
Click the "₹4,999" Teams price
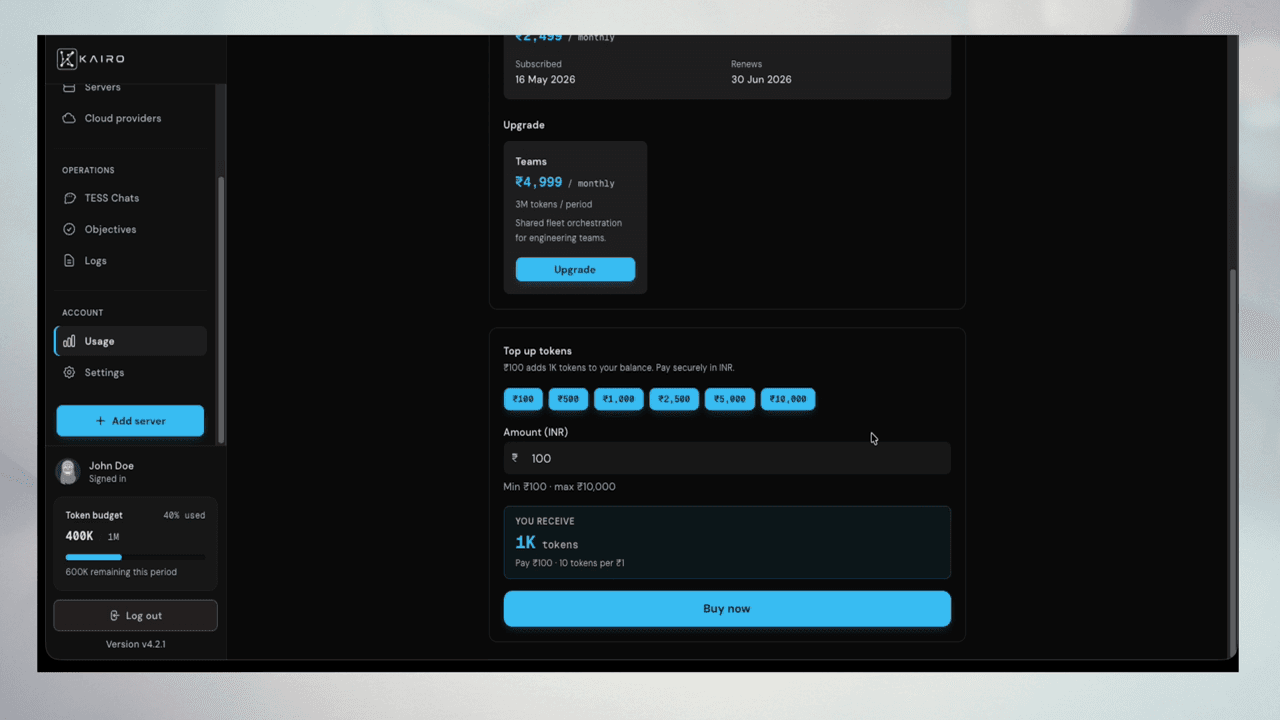point(539,182)
